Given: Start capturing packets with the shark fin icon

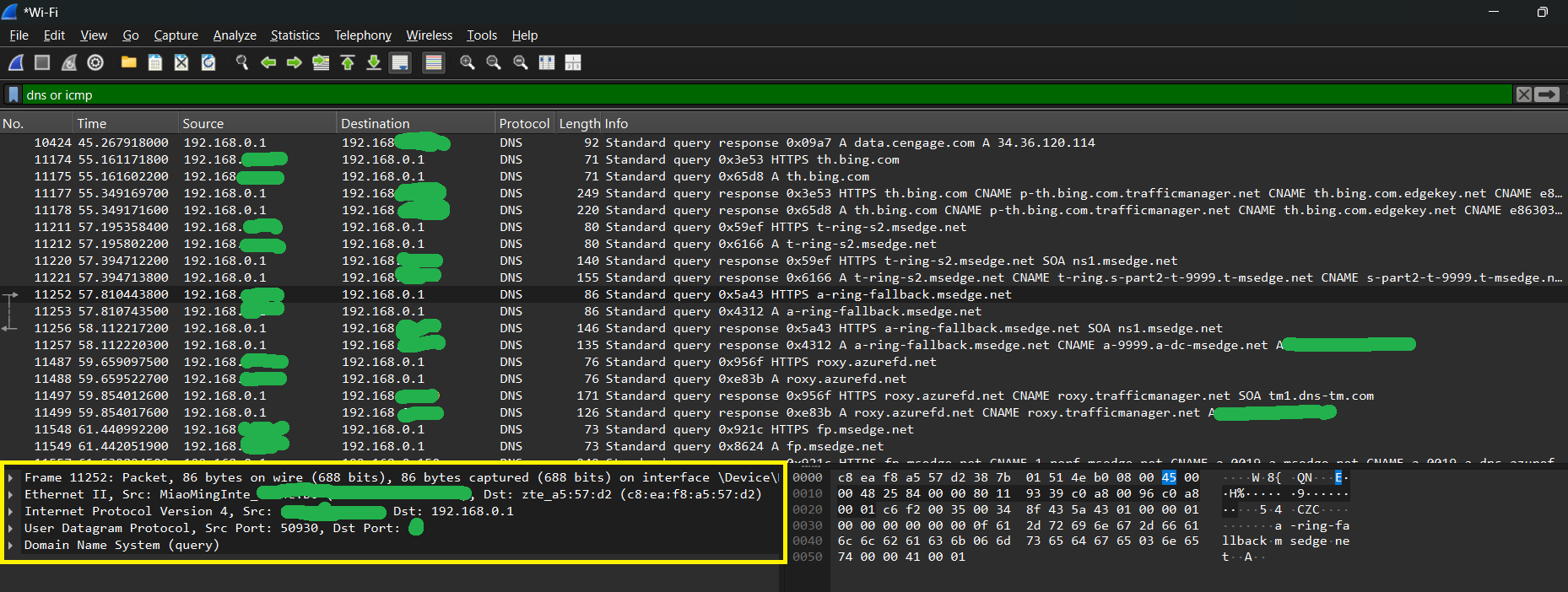Looking at the screenshot, I should pos(16,62).
